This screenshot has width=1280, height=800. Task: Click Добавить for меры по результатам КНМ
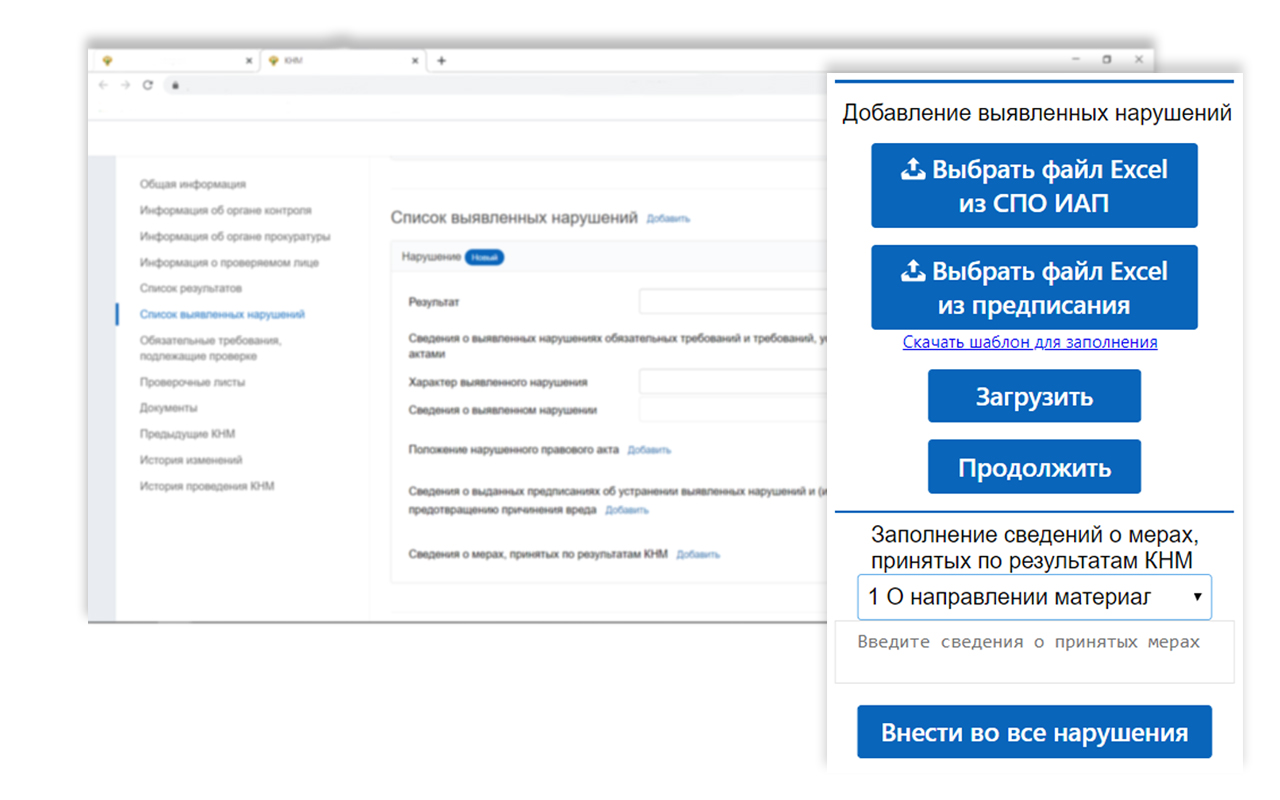coord(698,554)
